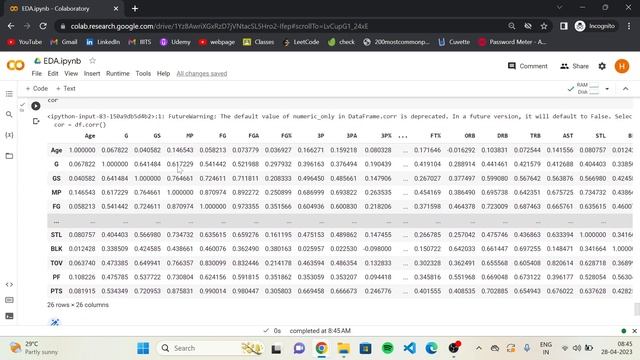Viewport: 640px width, 360px height.
Task: Click All changes saved link
Action: (202, 73)
